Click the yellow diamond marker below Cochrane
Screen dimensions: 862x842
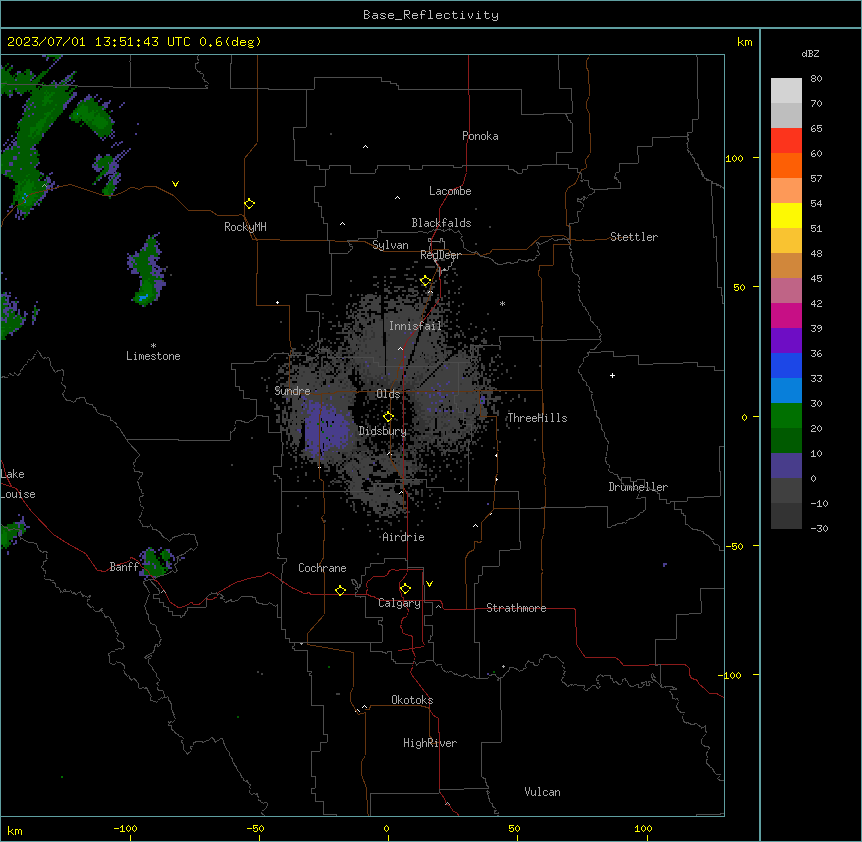340,590
